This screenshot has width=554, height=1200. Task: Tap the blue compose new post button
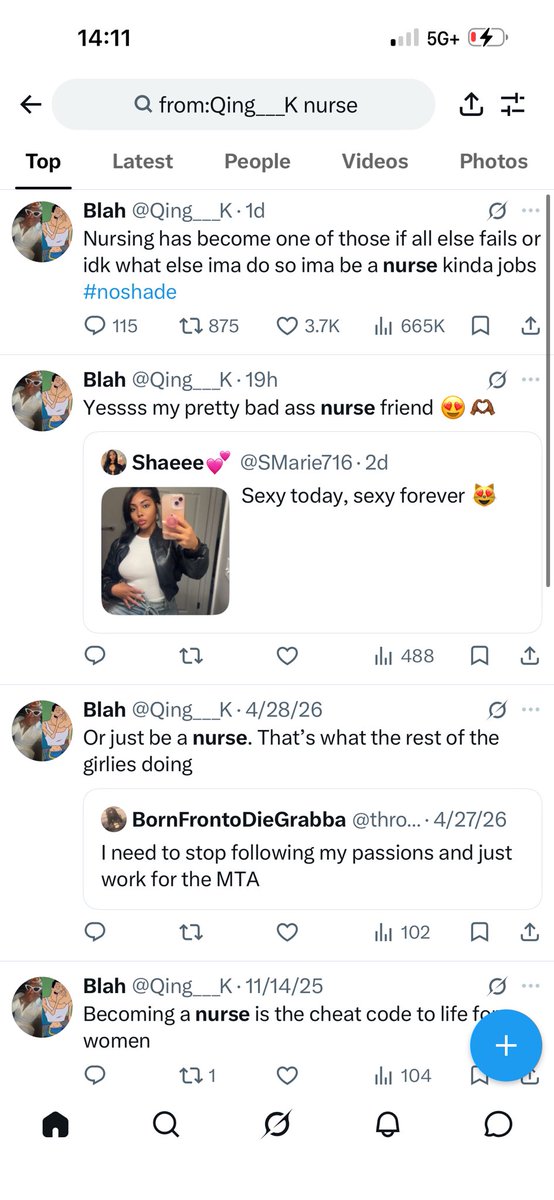(x=506, y=1046)
